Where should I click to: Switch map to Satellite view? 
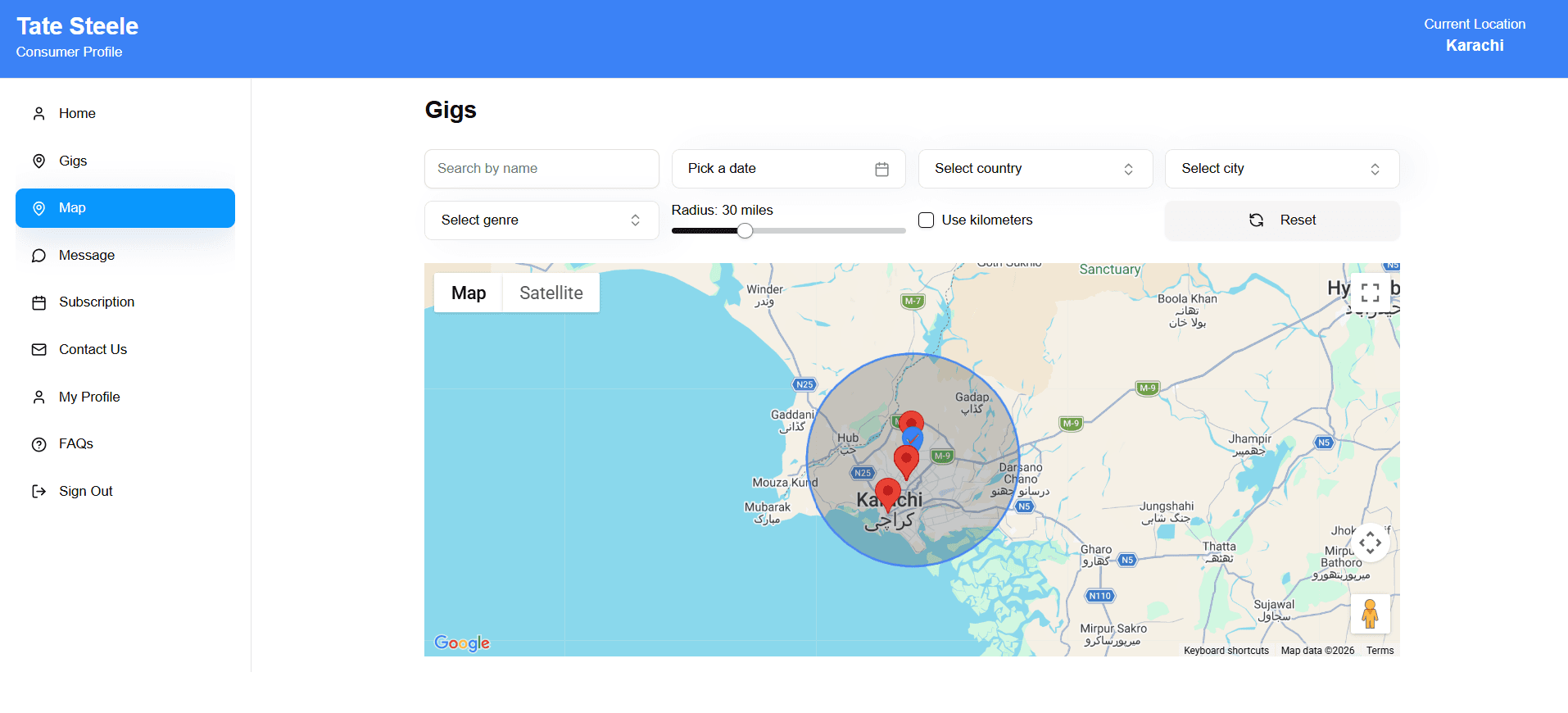coord(551,293)
